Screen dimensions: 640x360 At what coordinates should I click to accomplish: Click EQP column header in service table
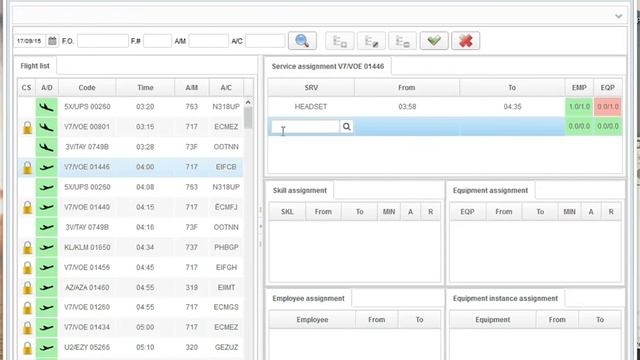coord(608,88)
